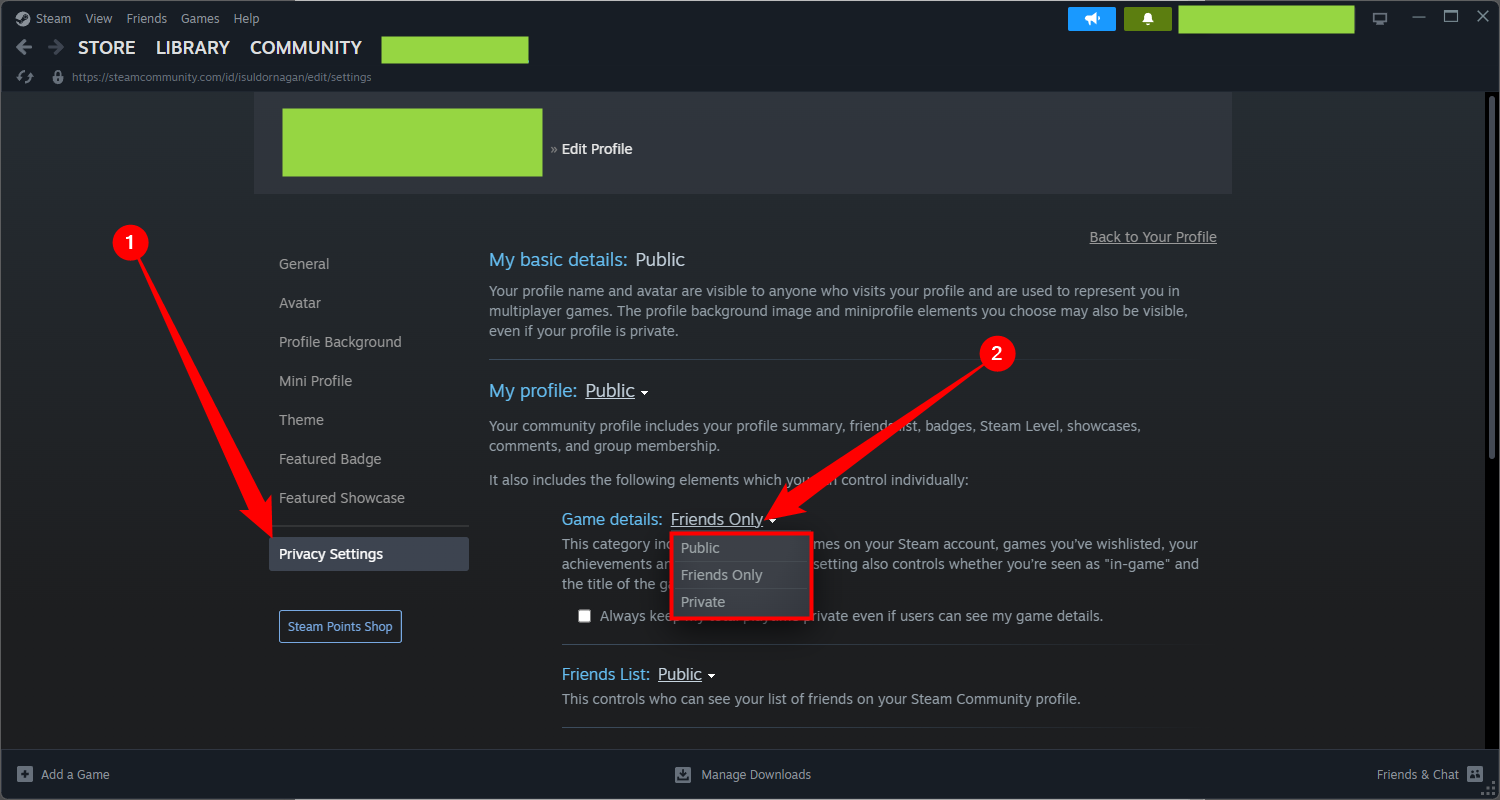Select Theme in the sidebar
The height and width of the screenshot is (800, 1500).
point(301,420)
